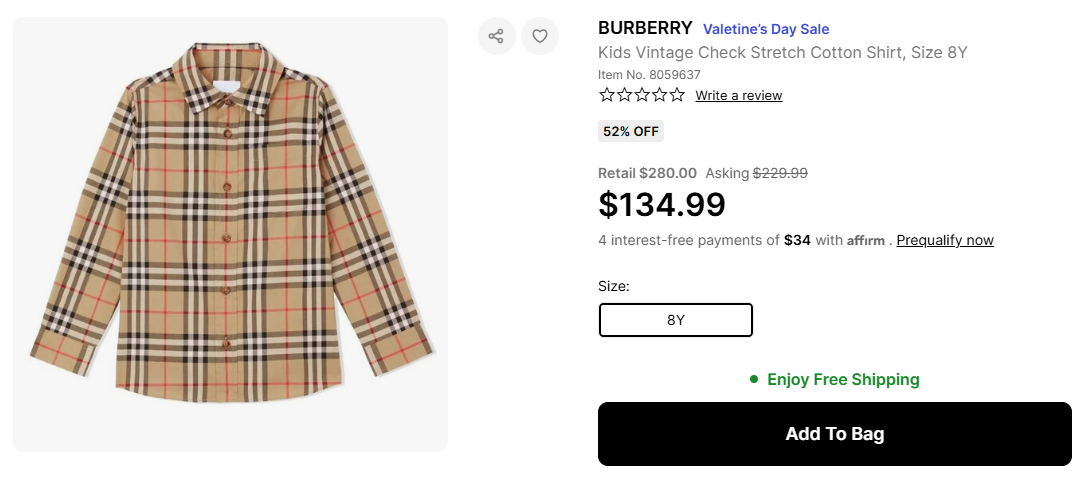Rate the product one star
The image size is (1084, 480).
point(607,95)
